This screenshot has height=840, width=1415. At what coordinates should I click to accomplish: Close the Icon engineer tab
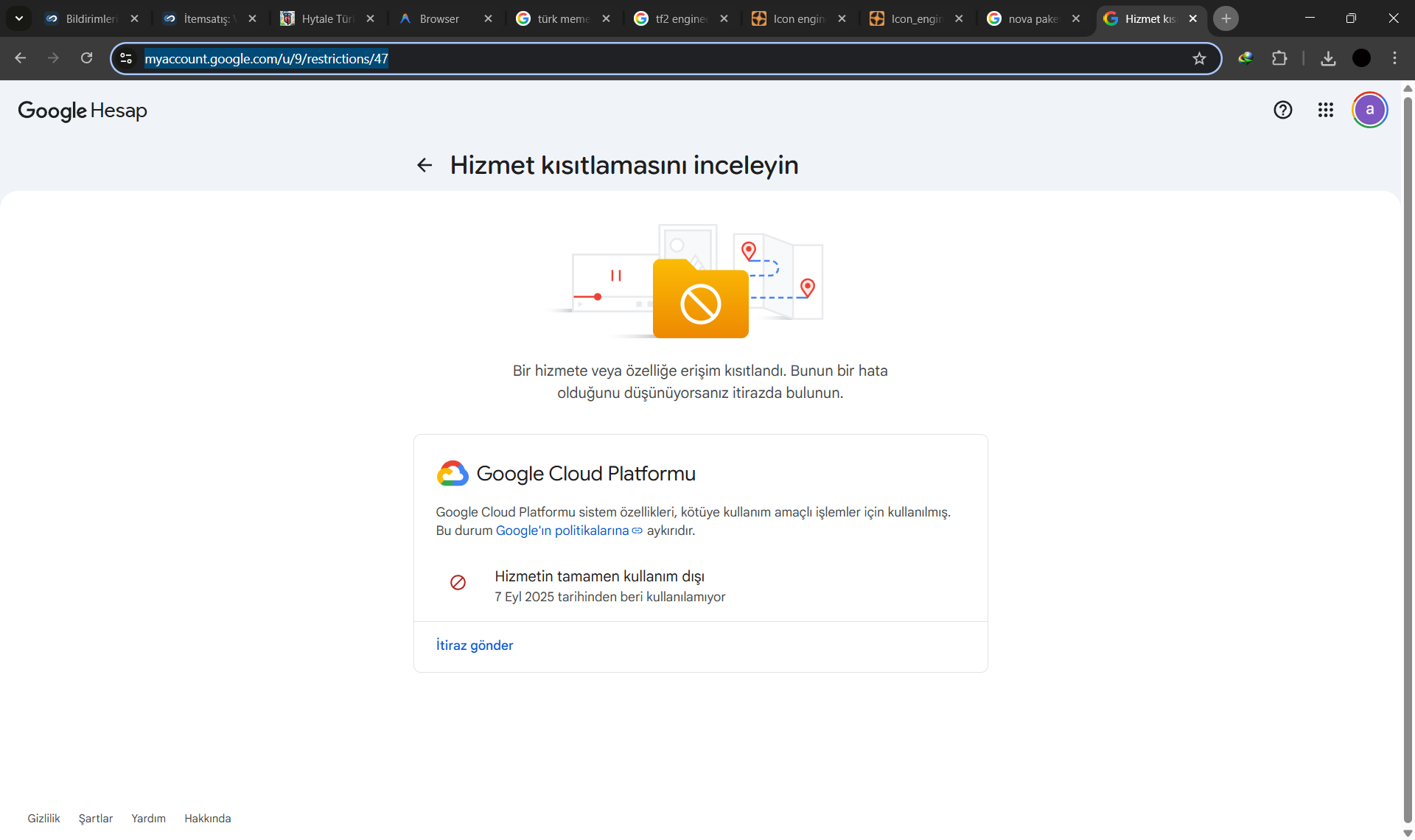pyautogui.click(x=842, y=18)
